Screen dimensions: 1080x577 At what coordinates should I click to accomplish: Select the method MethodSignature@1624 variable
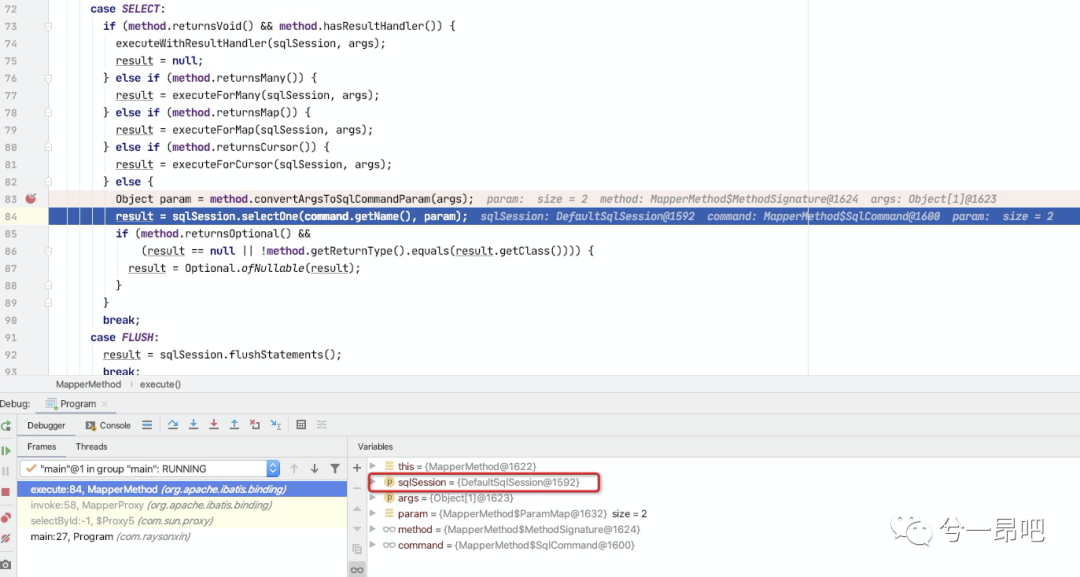(x=519, y=529)
